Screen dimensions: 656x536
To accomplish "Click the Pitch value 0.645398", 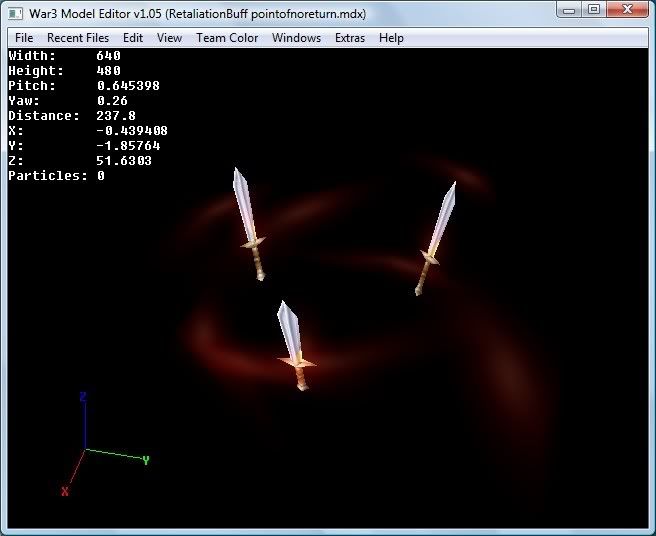I will tap(128, 86).
